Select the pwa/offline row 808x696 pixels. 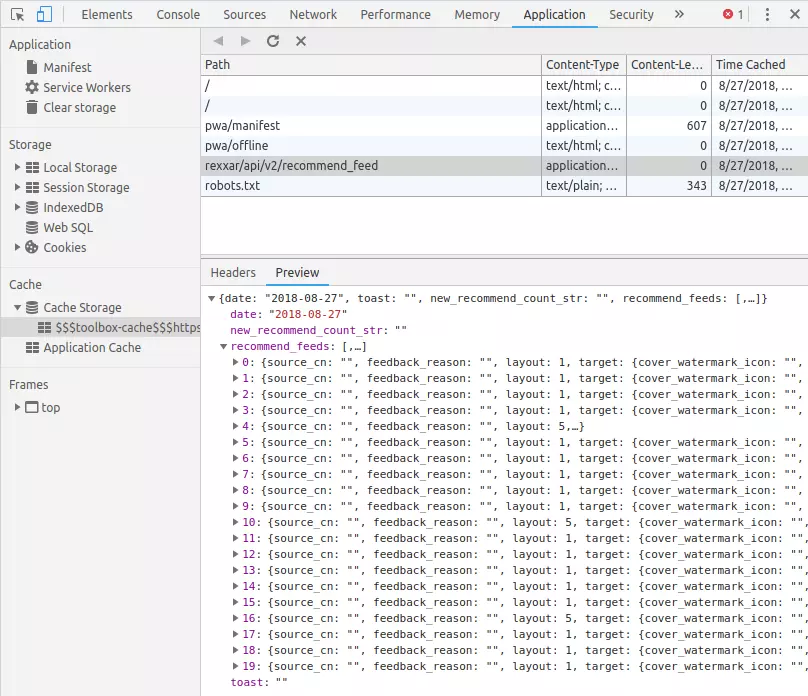(x=504, y=146)
